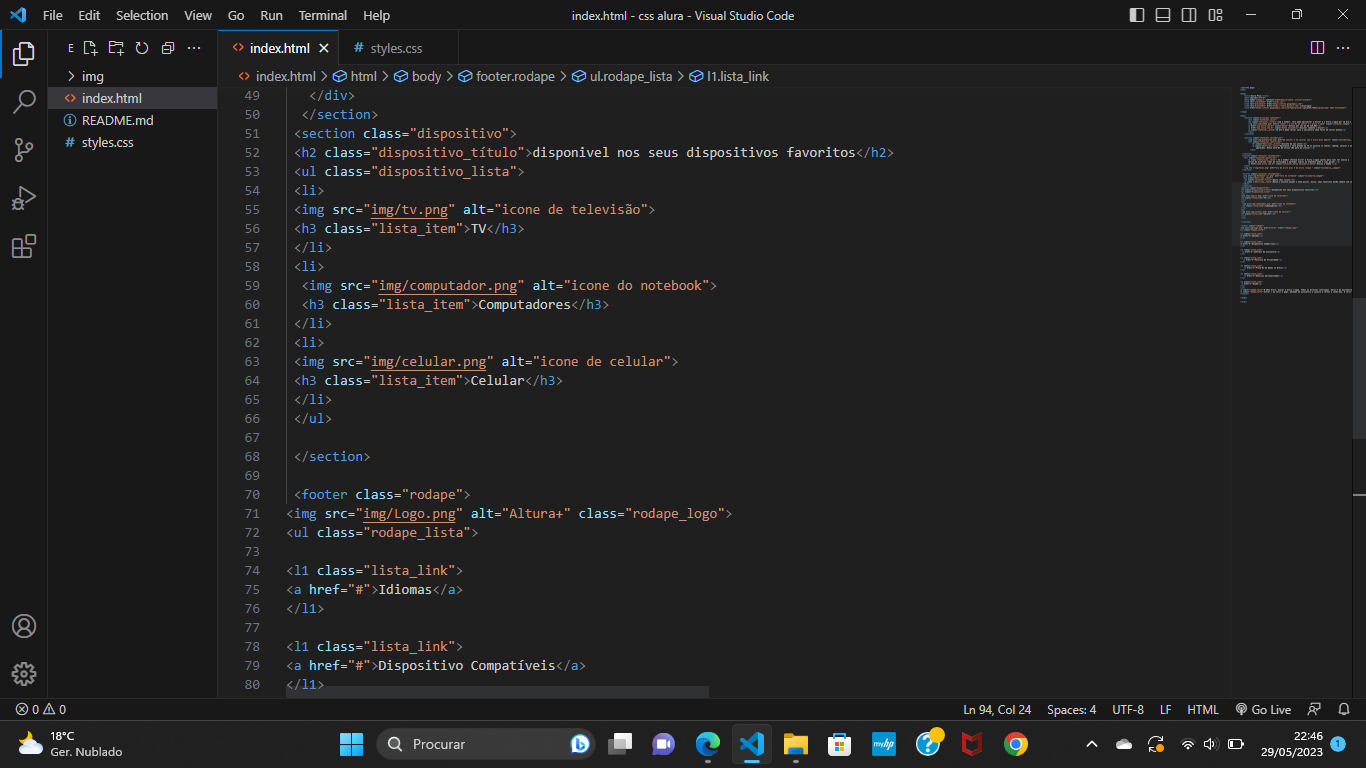Image resolution: width=1366 pixels, height=768 pixels.
Task: Collapse all folders in Explorer
Action: (168, 48)
